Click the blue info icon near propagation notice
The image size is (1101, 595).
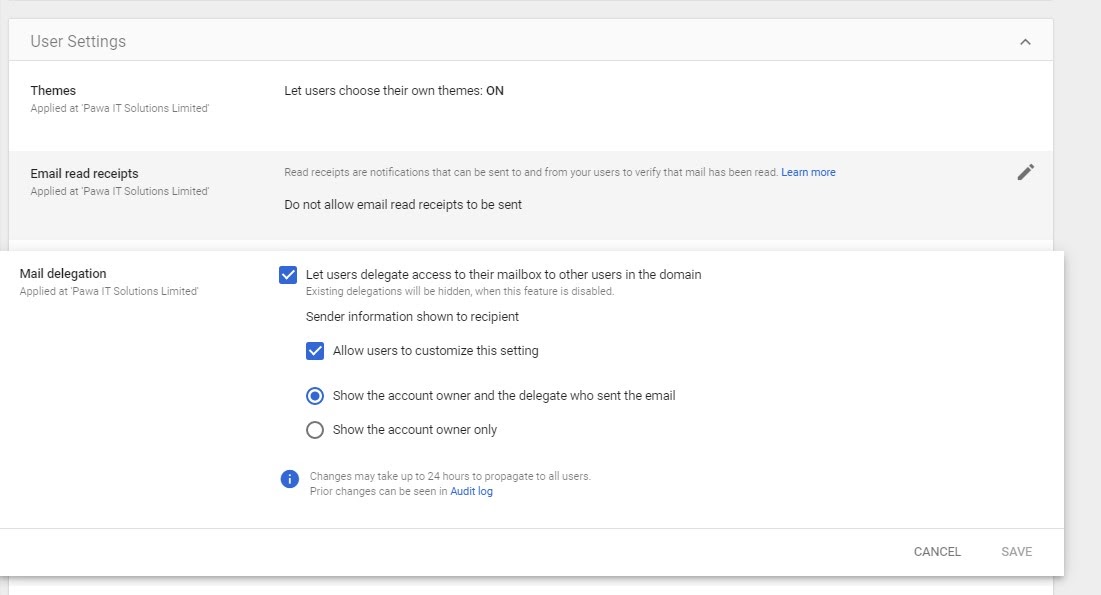289,479
